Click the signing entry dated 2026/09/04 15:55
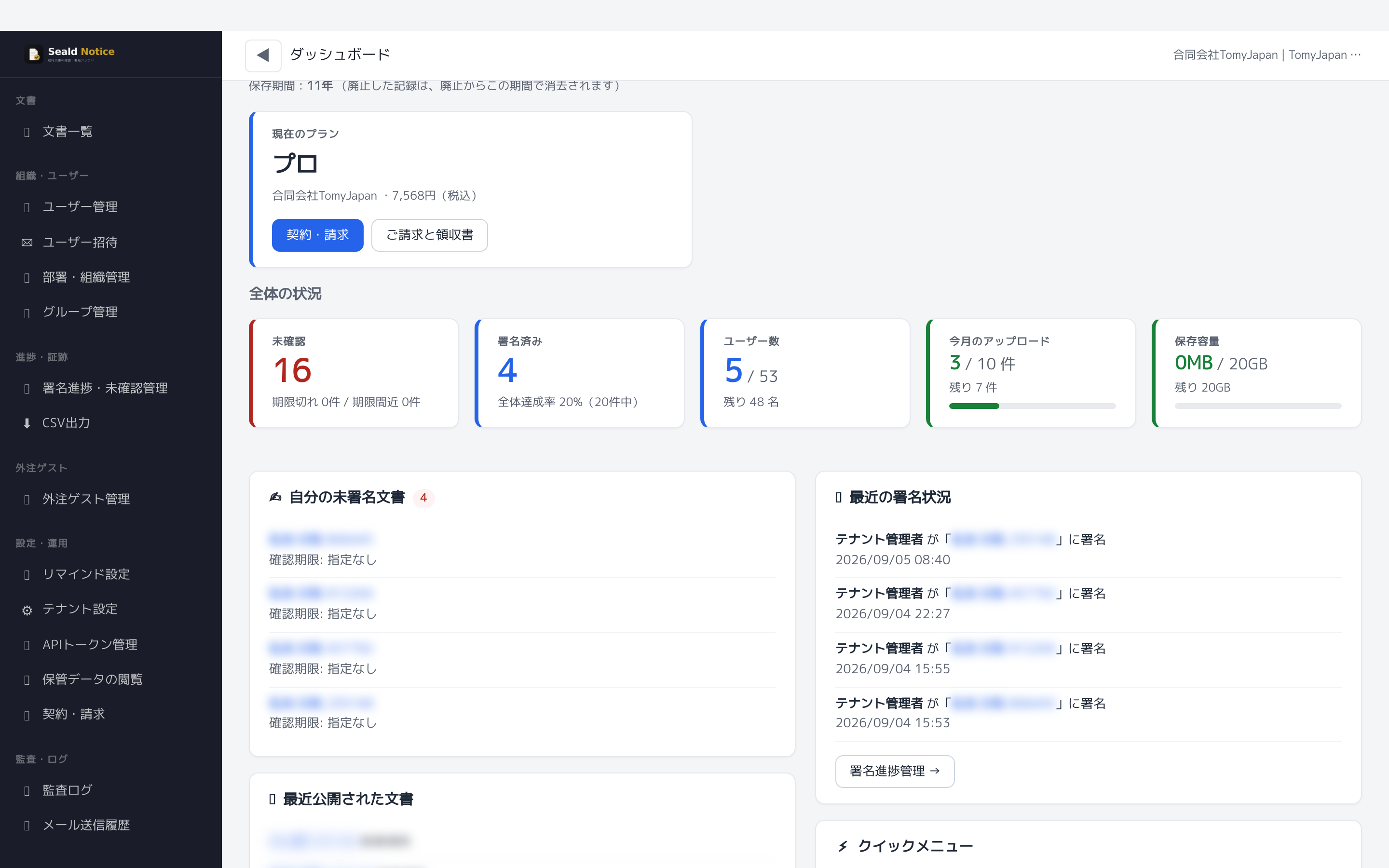 [x=1088, y=659]
